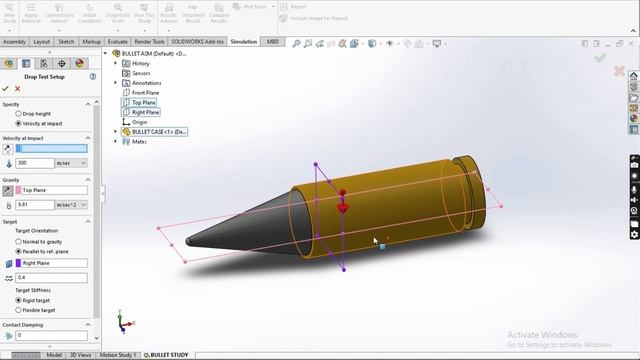This screenshot has height=360, width=640.
Task: Open SOLIDWORKS Resources home icon in task pane
Action: pyautogui.click(x=633, y=76)
